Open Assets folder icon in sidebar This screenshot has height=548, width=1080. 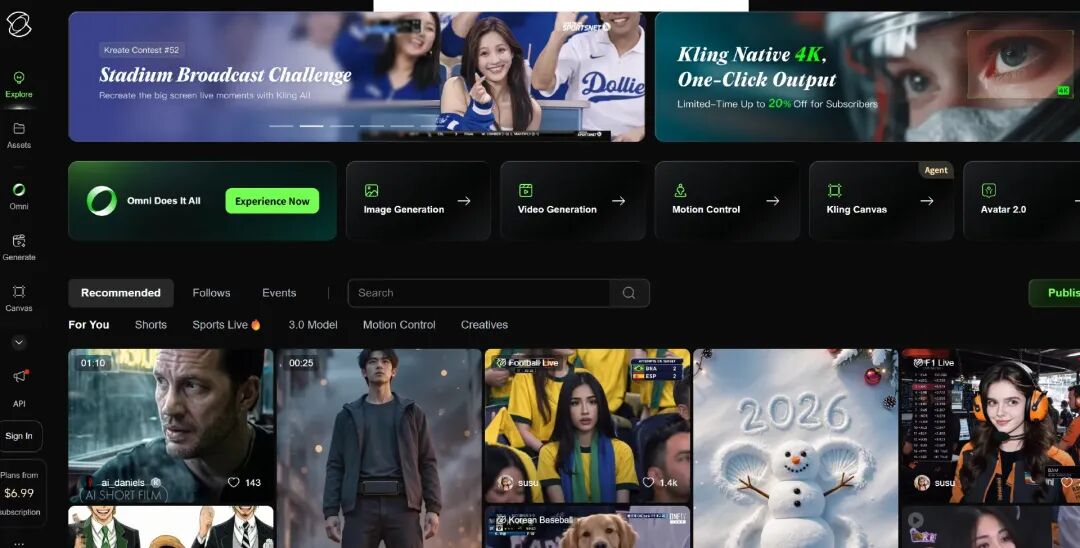pyautogui.click(x=19, y=128)
